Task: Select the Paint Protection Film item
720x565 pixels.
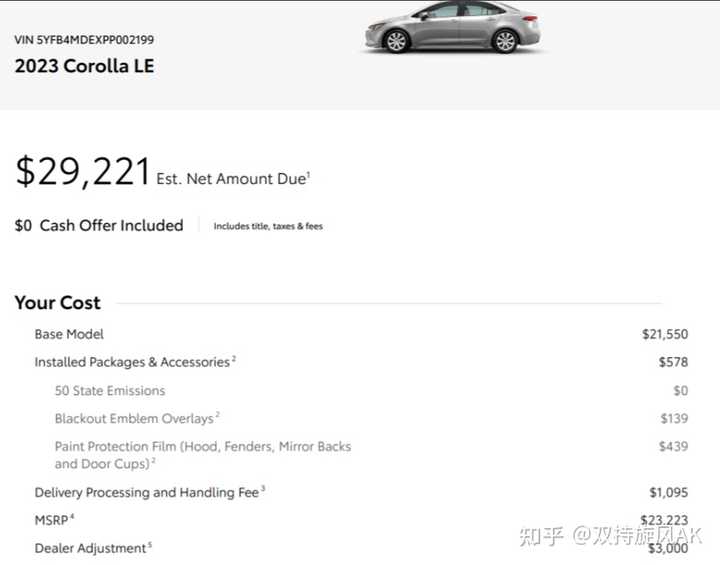Action: pos(202,455)
